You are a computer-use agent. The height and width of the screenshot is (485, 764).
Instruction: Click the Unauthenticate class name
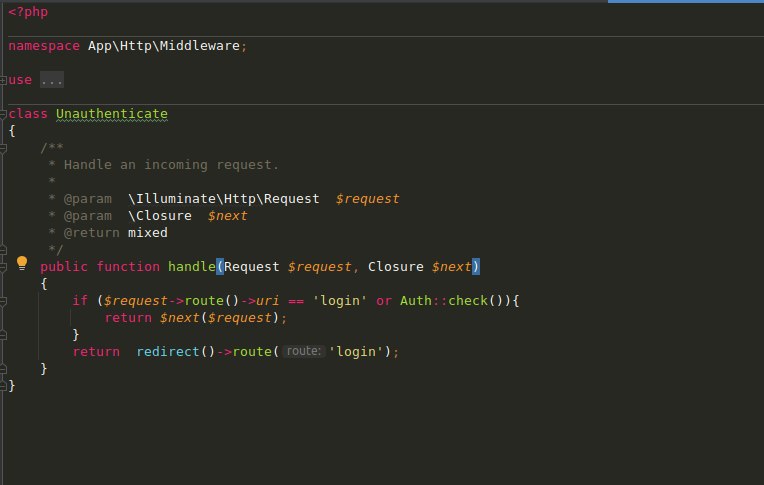tap(112, 114)
